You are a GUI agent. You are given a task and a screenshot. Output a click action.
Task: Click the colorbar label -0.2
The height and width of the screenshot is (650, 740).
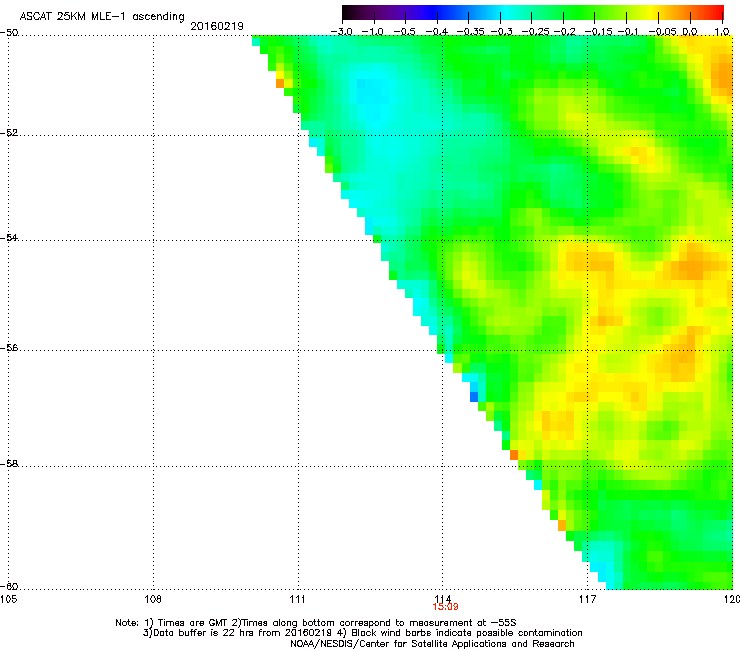point(565,32)
